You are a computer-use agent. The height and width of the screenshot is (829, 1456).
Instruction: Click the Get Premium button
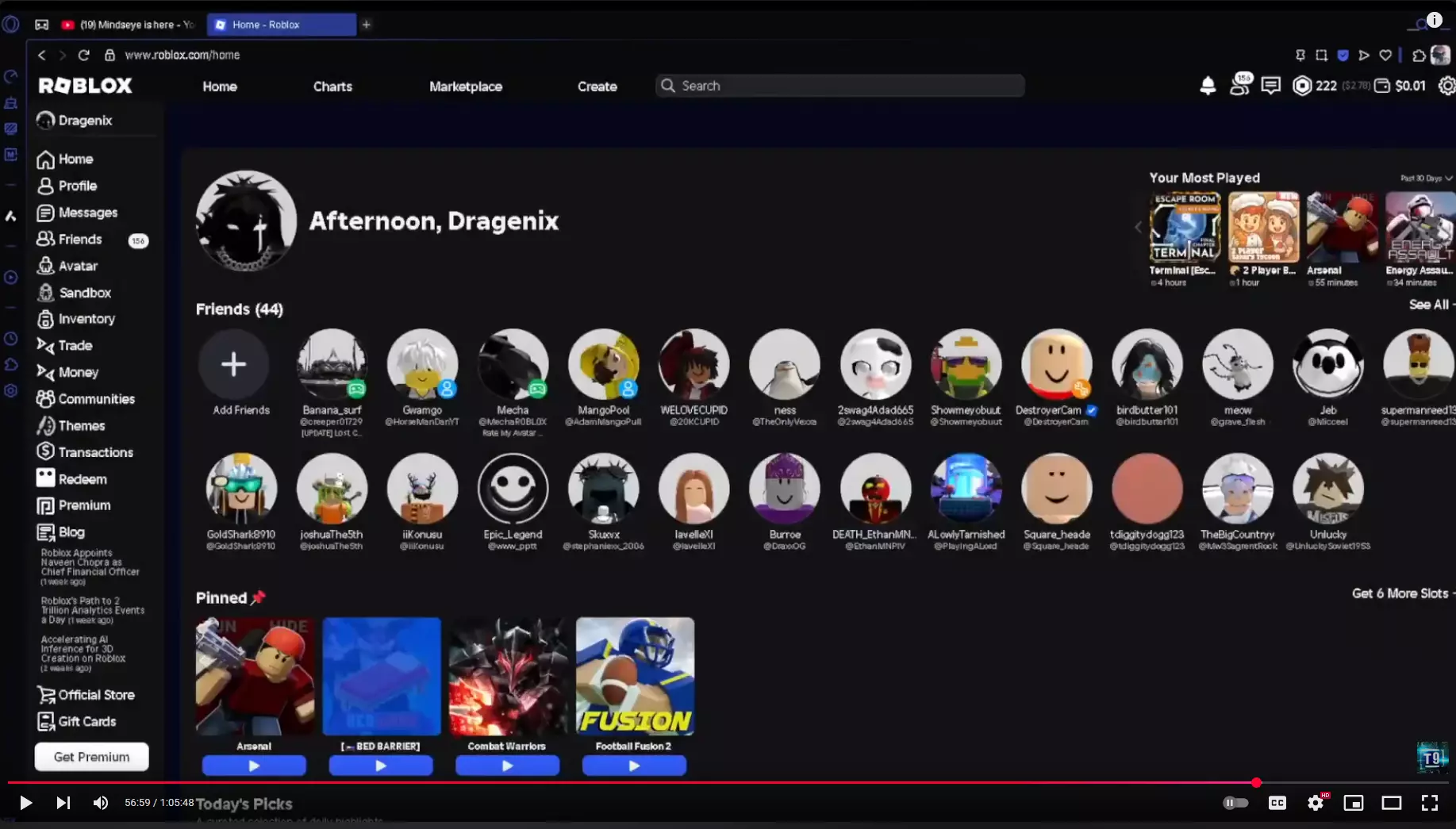tap(91, 757)
